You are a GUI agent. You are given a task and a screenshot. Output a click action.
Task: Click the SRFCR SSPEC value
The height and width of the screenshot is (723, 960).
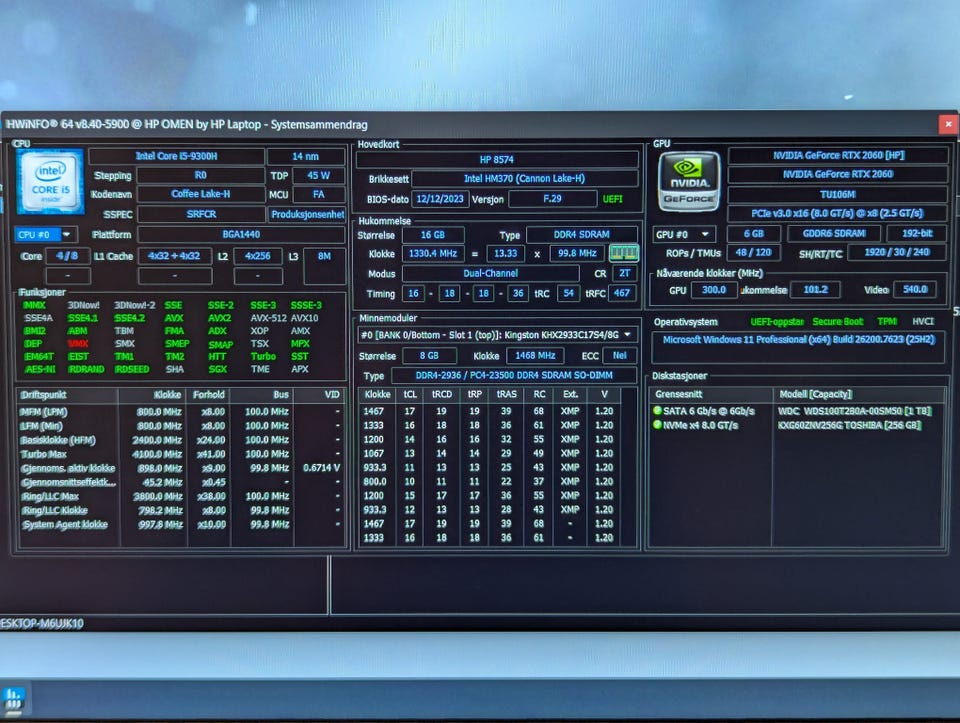200,214
